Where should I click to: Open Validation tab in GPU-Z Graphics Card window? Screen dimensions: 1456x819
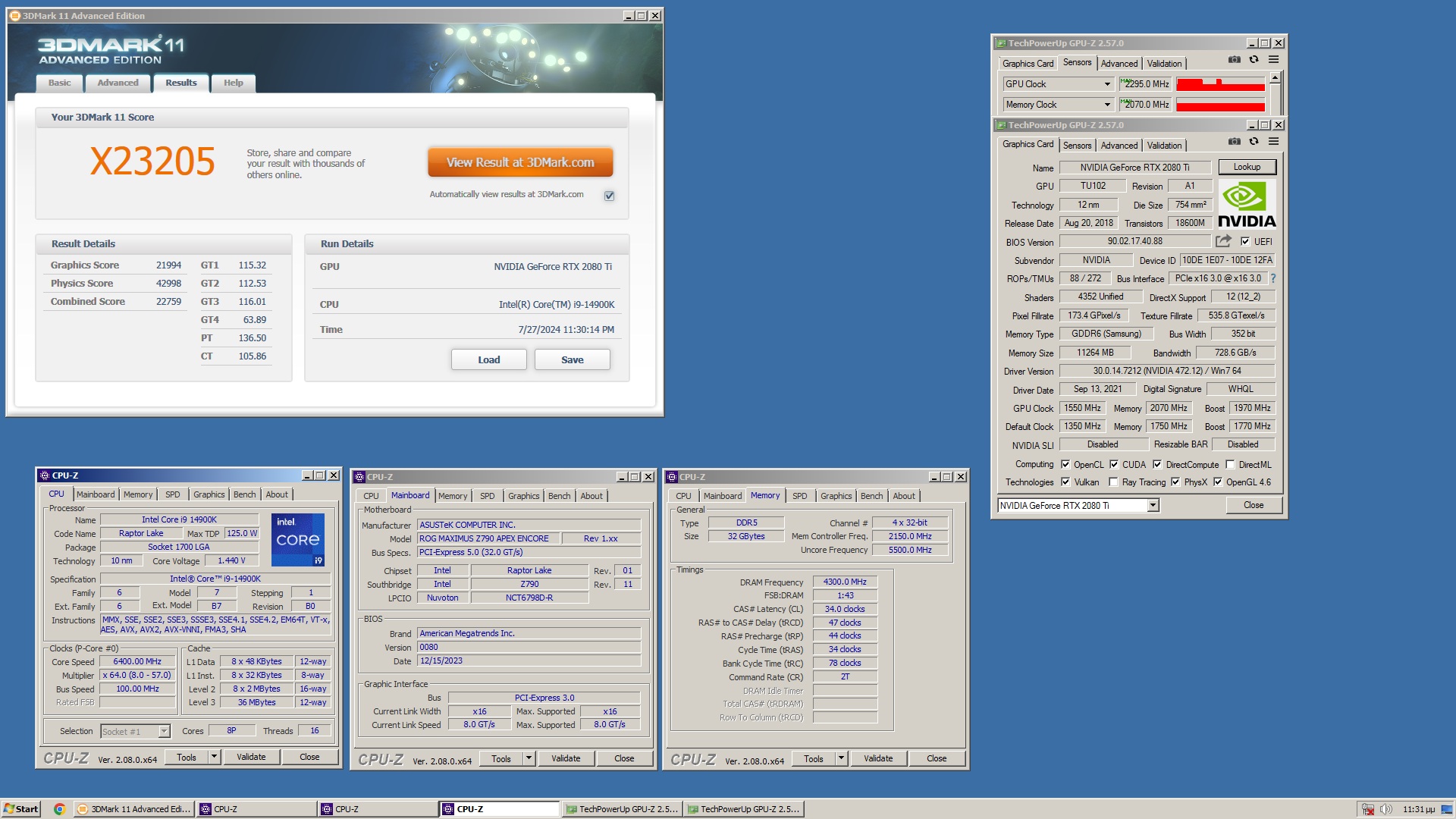1164,146
